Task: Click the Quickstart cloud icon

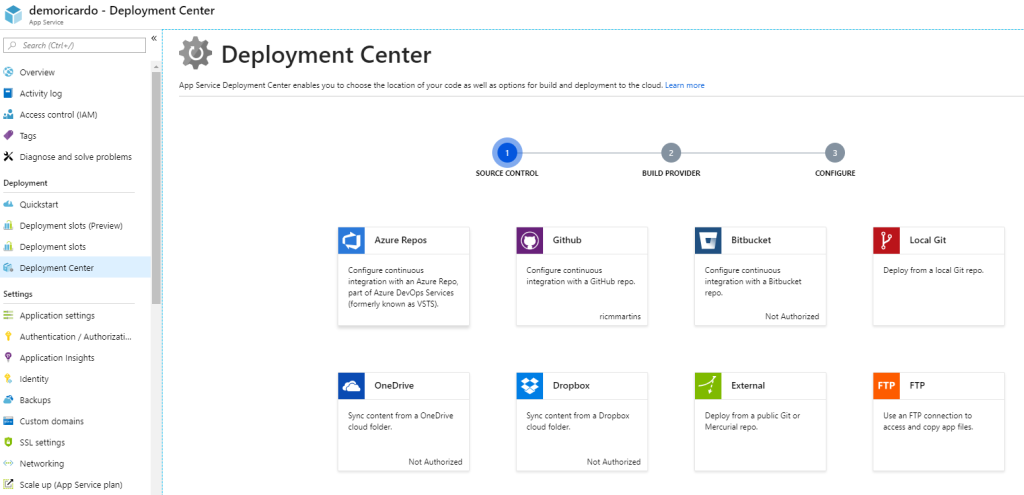Action: pos(8,204)
